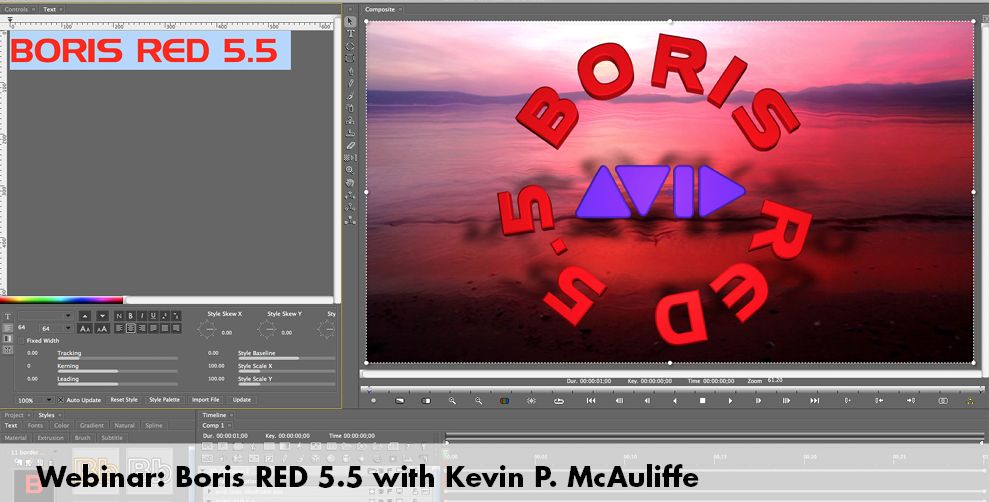Viewport: 989px width, 502px height.
Task: Click the Style Skew X dial
Action: tap(207, 329)
